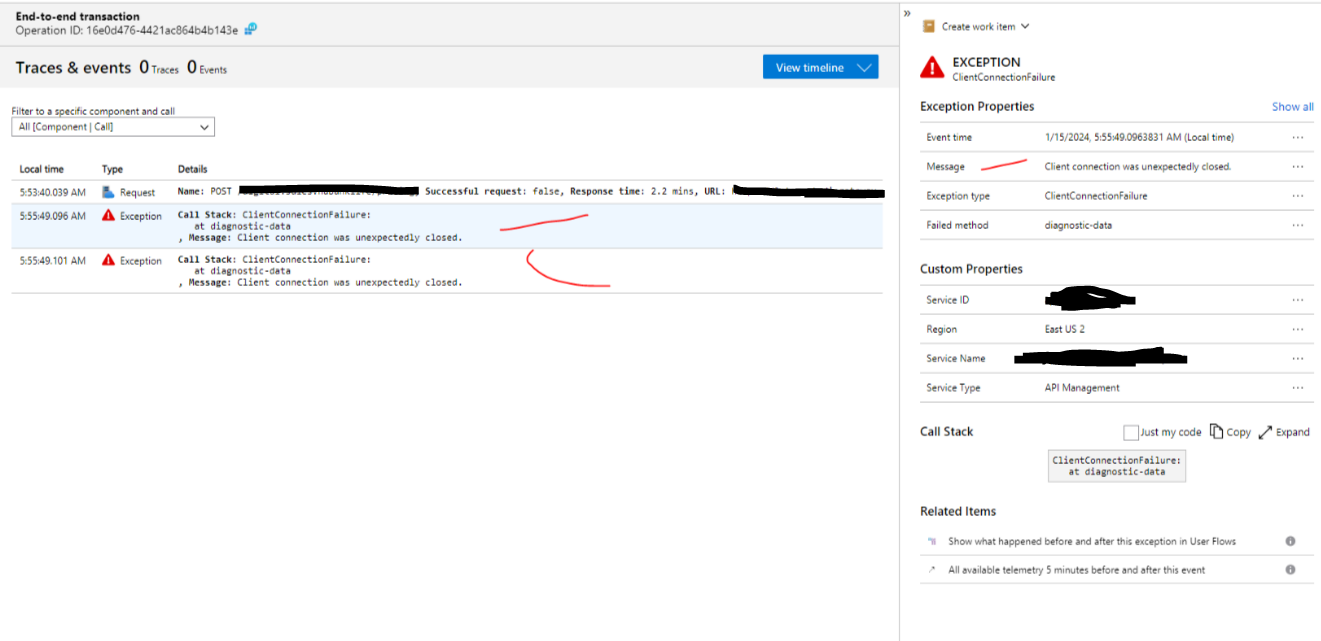Open the ellipsis menu for Event time
The height and width of the screenshot is (641, 1321).
click(1297, 136)
